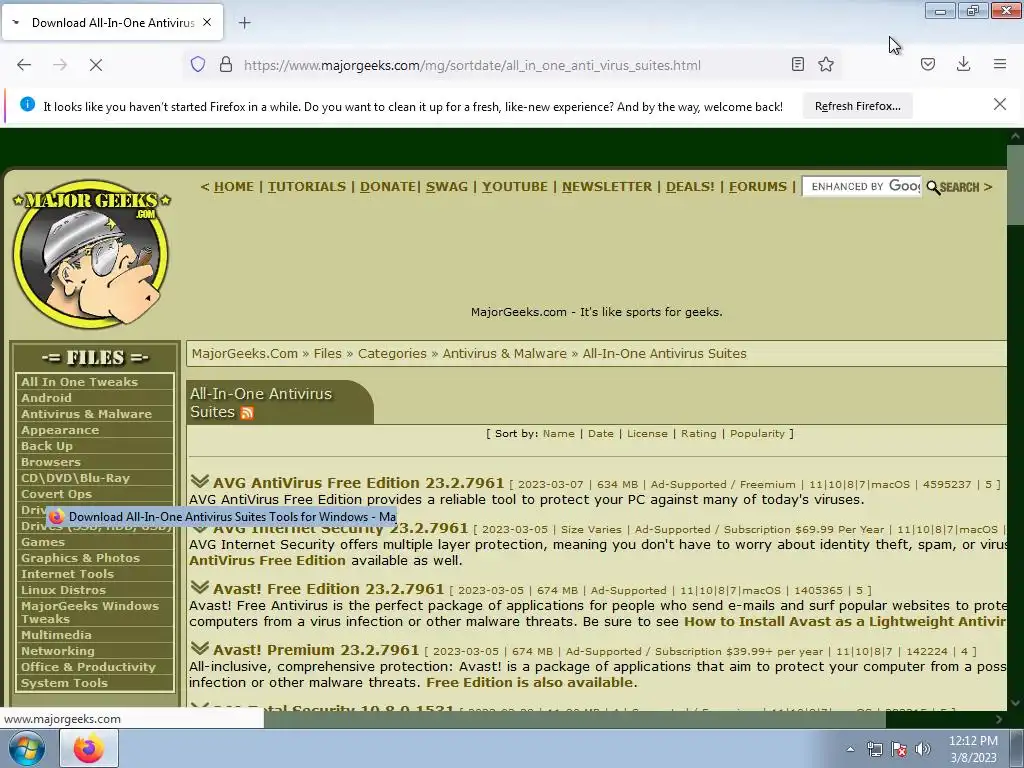This screenshot has width=1024, height=768.
Task: Click the Firefox taskbar icon
Action: 89,748
